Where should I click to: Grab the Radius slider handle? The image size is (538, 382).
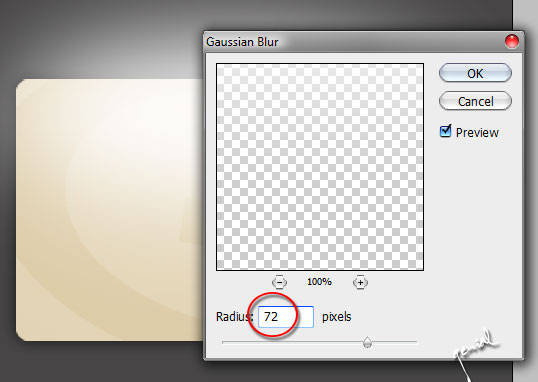coord(367,342)
